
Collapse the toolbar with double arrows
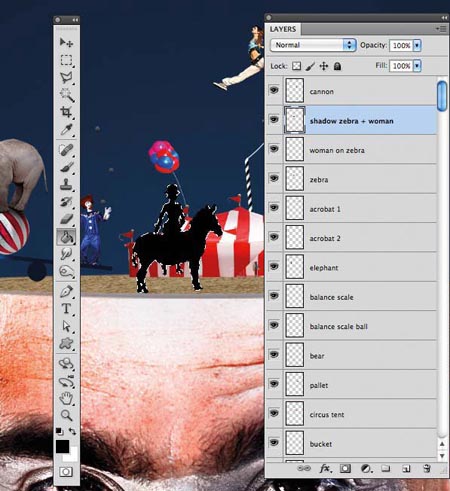point(75,20)
